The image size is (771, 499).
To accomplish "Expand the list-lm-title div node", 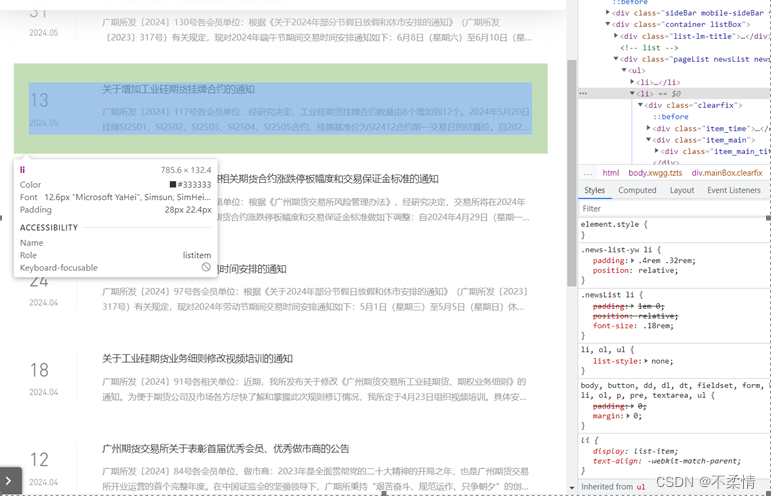I will (x=616, y=36).
